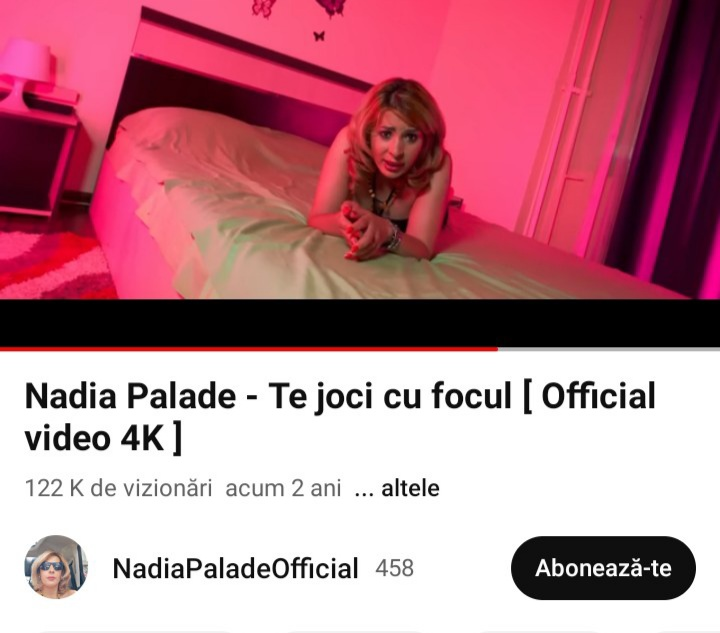Expand details by clicking the video title
The height and width of the screenshot is (633, 720).
[x=340, y=417]
